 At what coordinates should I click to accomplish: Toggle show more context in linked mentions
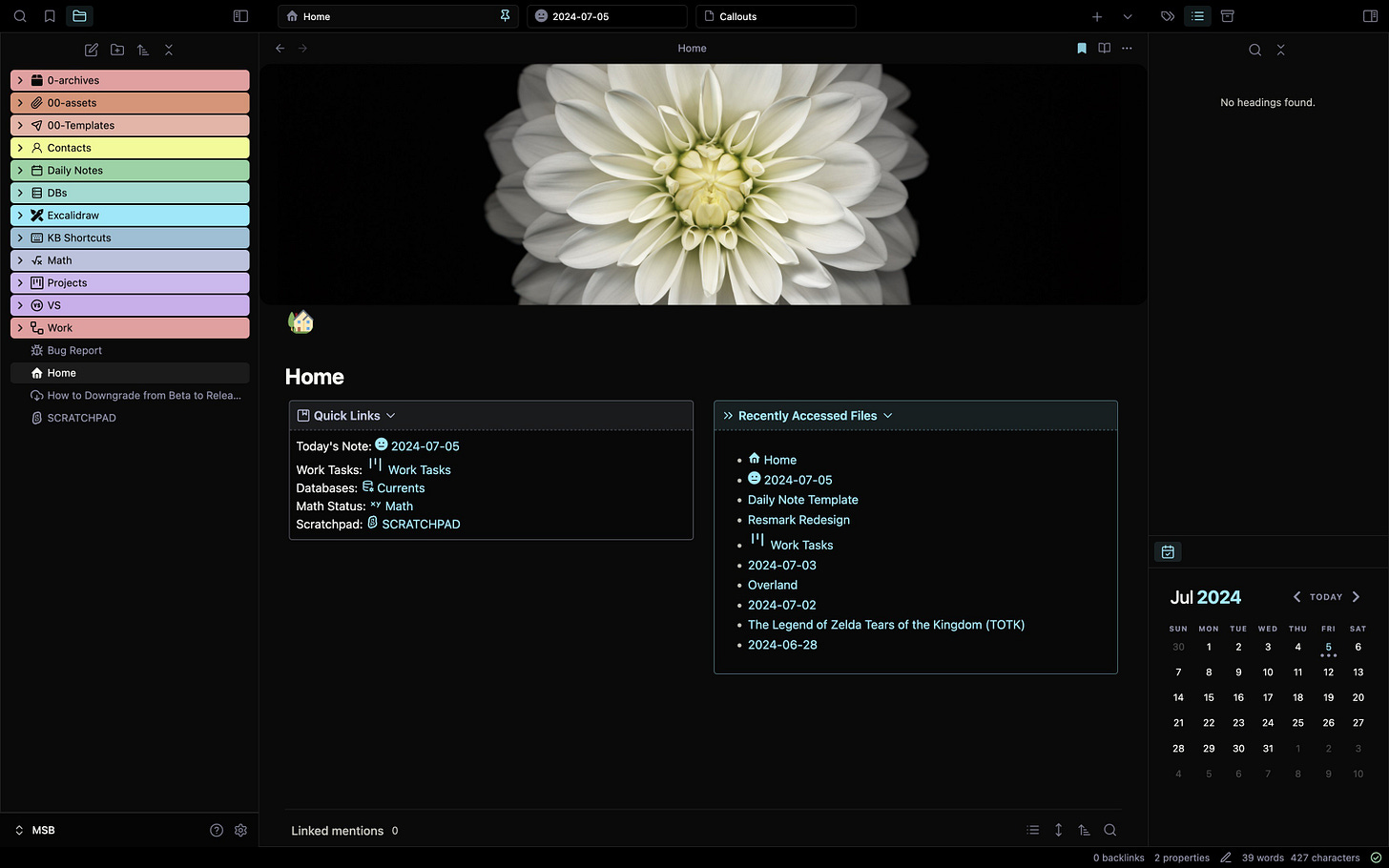[x=1059, y=830]
